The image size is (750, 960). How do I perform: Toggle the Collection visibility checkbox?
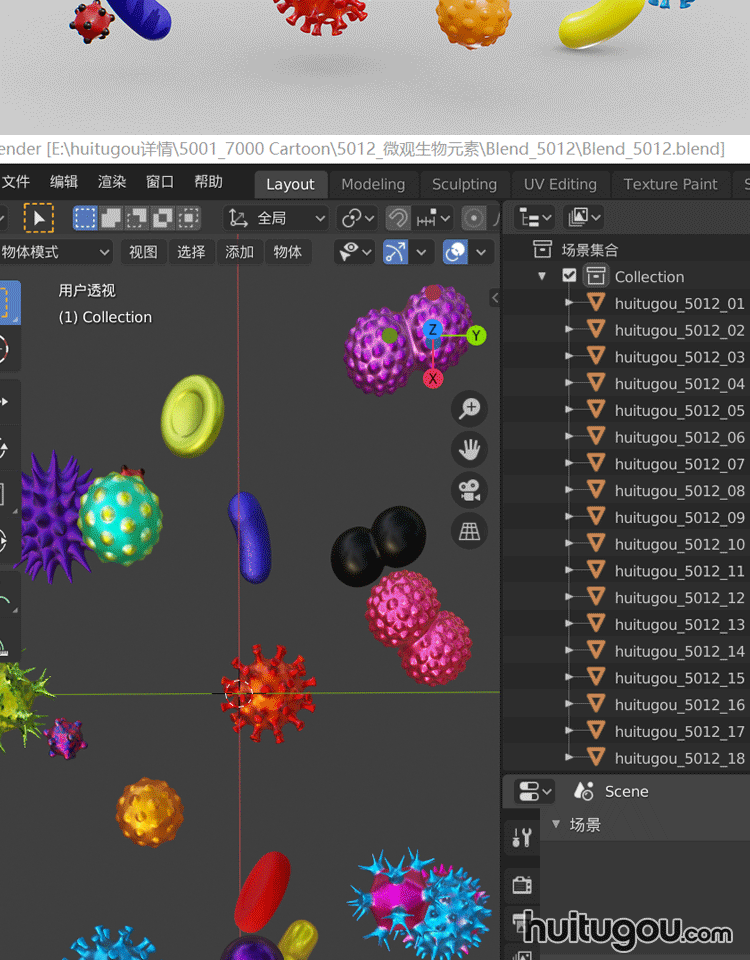pyautogui.click(x=569, y=276)
